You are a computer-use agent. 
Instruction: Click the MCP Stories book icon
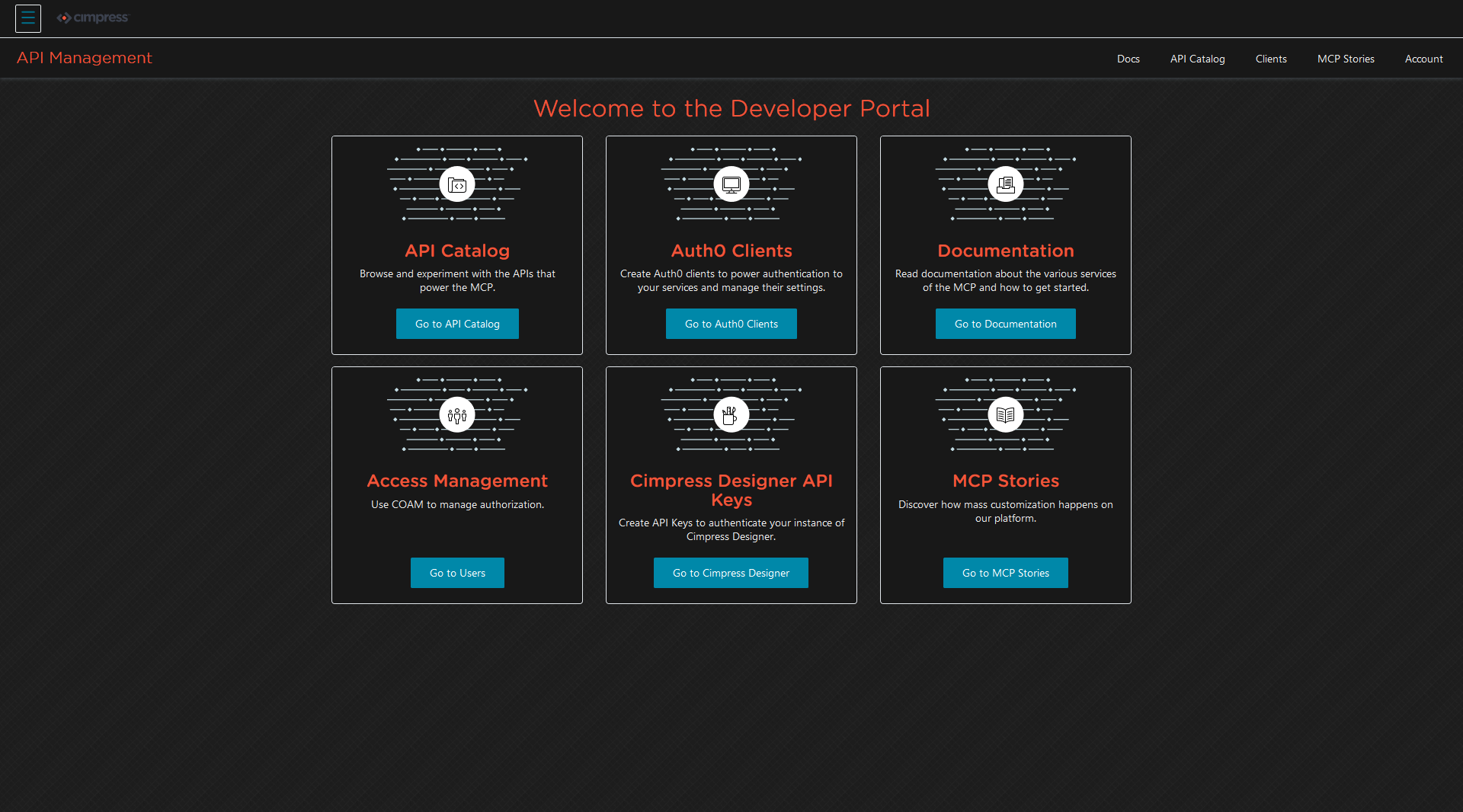[x=1006, y=415]
